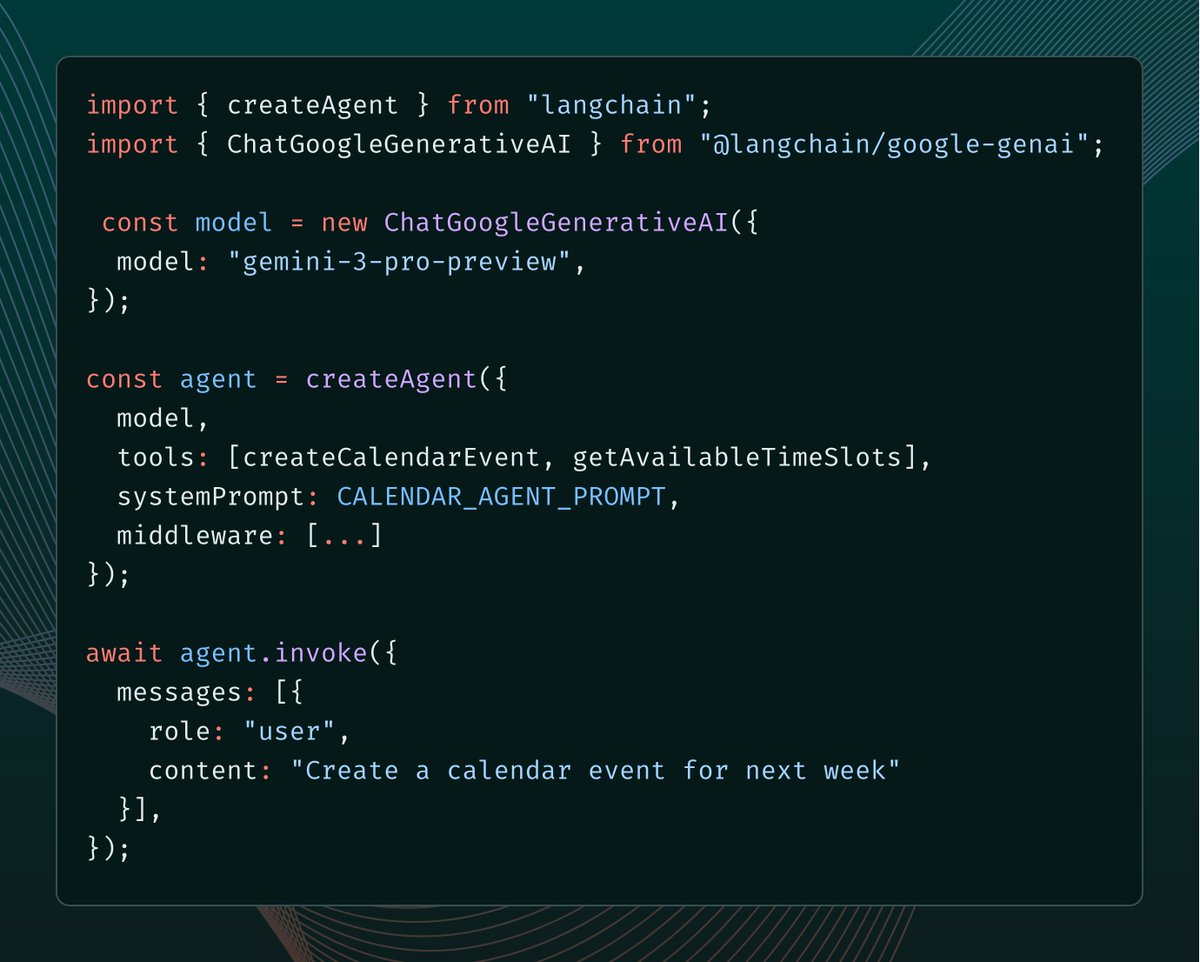Click the await keyword
This screenshot has width=1200, height=962.
point(124,653)
